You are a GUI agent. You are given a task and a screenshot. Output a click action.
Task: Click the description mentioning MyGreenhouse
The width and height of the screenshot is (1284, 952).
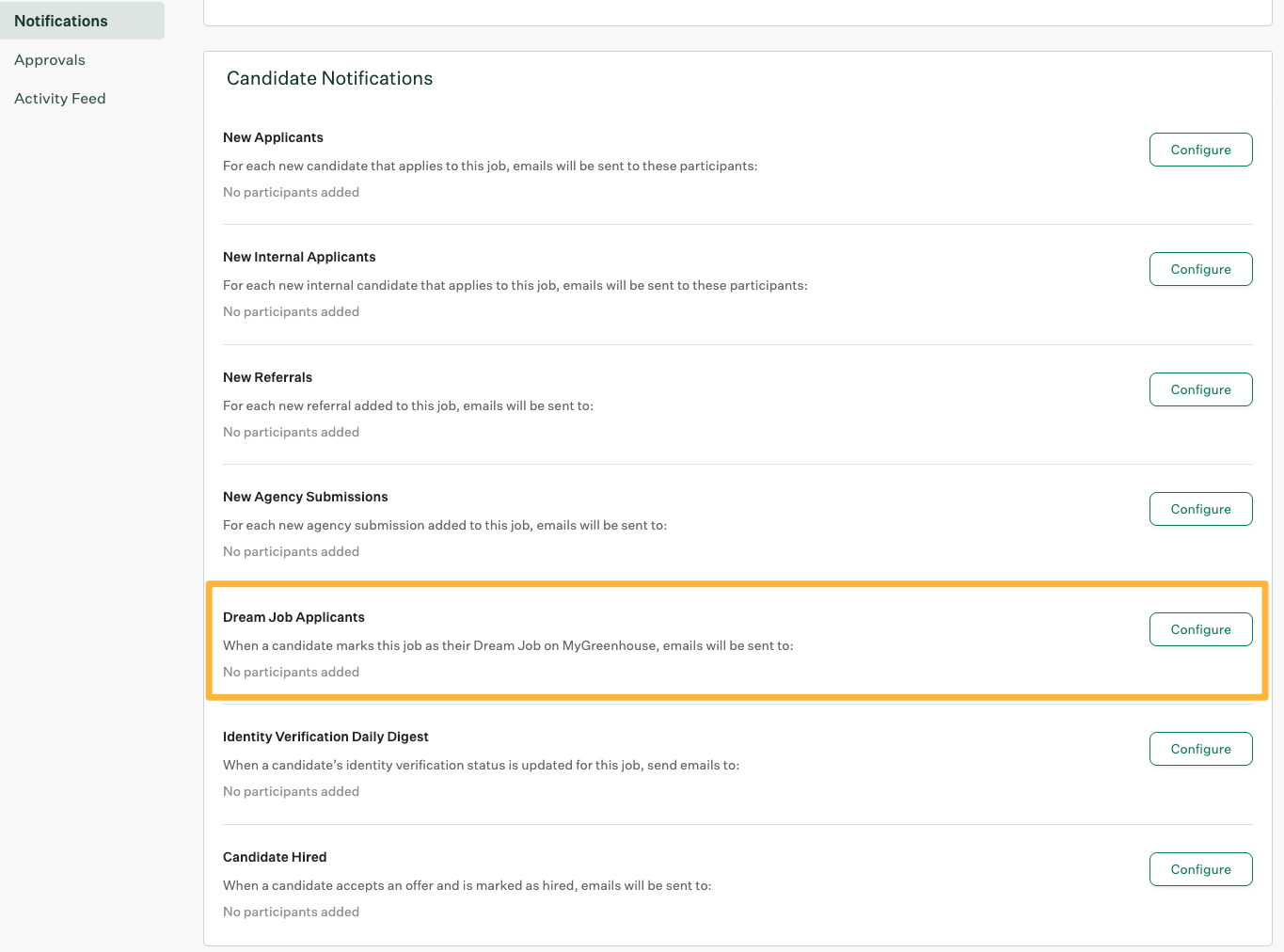click(508, 645)
